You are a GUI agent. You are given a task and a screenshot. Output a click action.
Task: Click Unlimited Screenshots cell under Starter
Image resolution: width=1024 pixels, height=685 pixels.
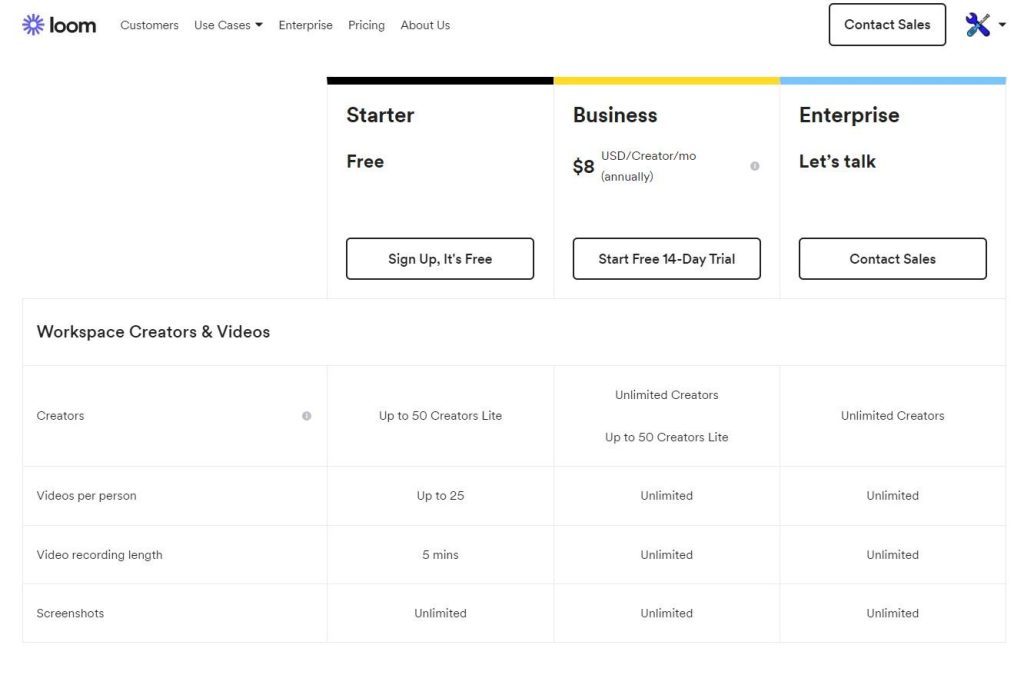click(x=440, y=613)
